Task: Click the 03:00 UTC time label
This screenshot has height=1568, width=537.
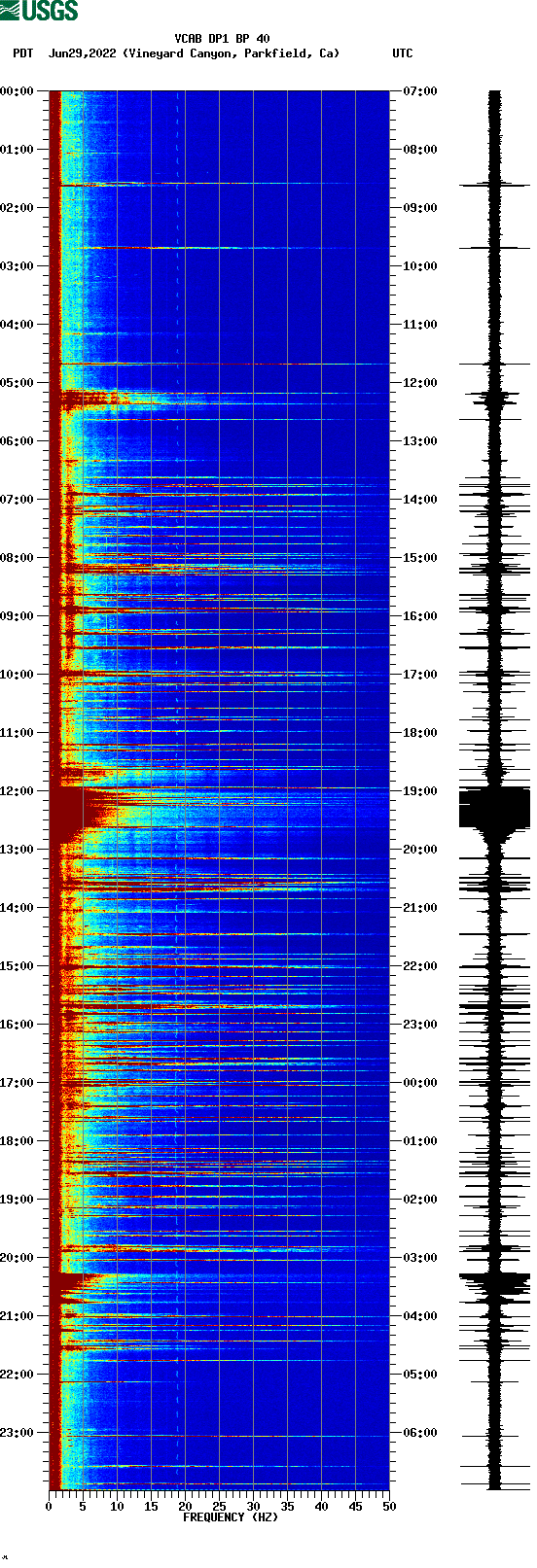Action: click(x=420, y=1258)
